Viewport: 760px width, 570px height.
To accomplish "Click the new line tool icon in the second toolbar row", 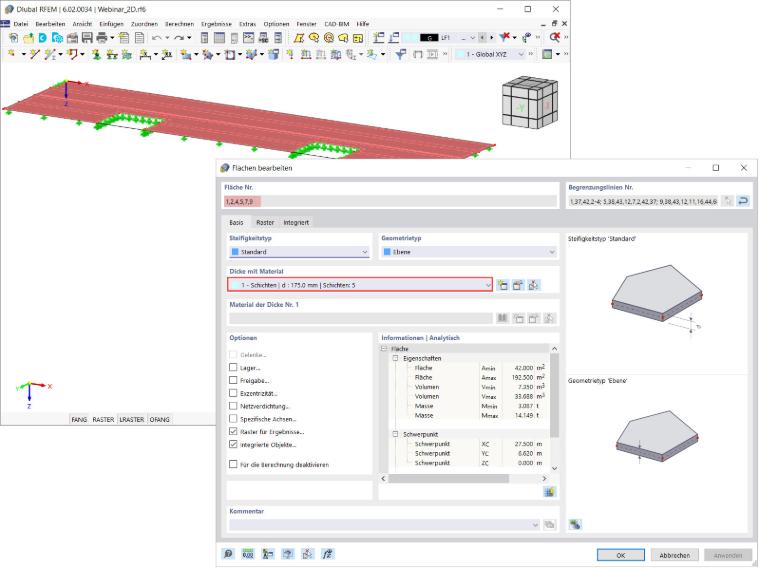I will click(34, 54).
